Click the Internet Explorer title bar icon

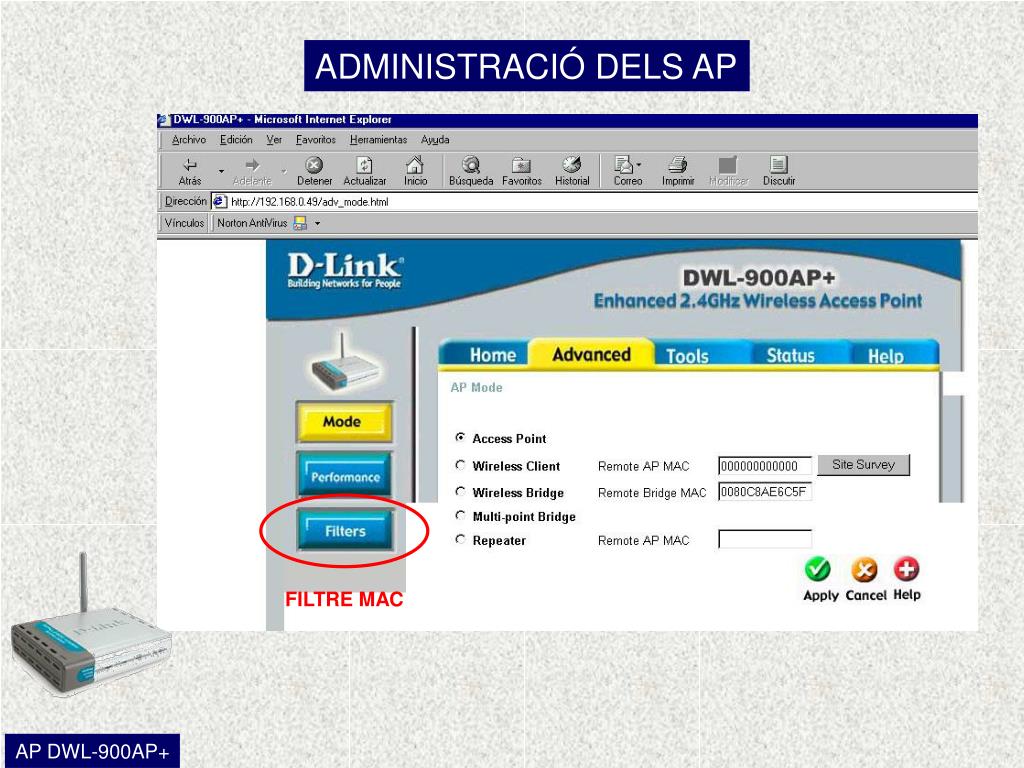point(164,120)
